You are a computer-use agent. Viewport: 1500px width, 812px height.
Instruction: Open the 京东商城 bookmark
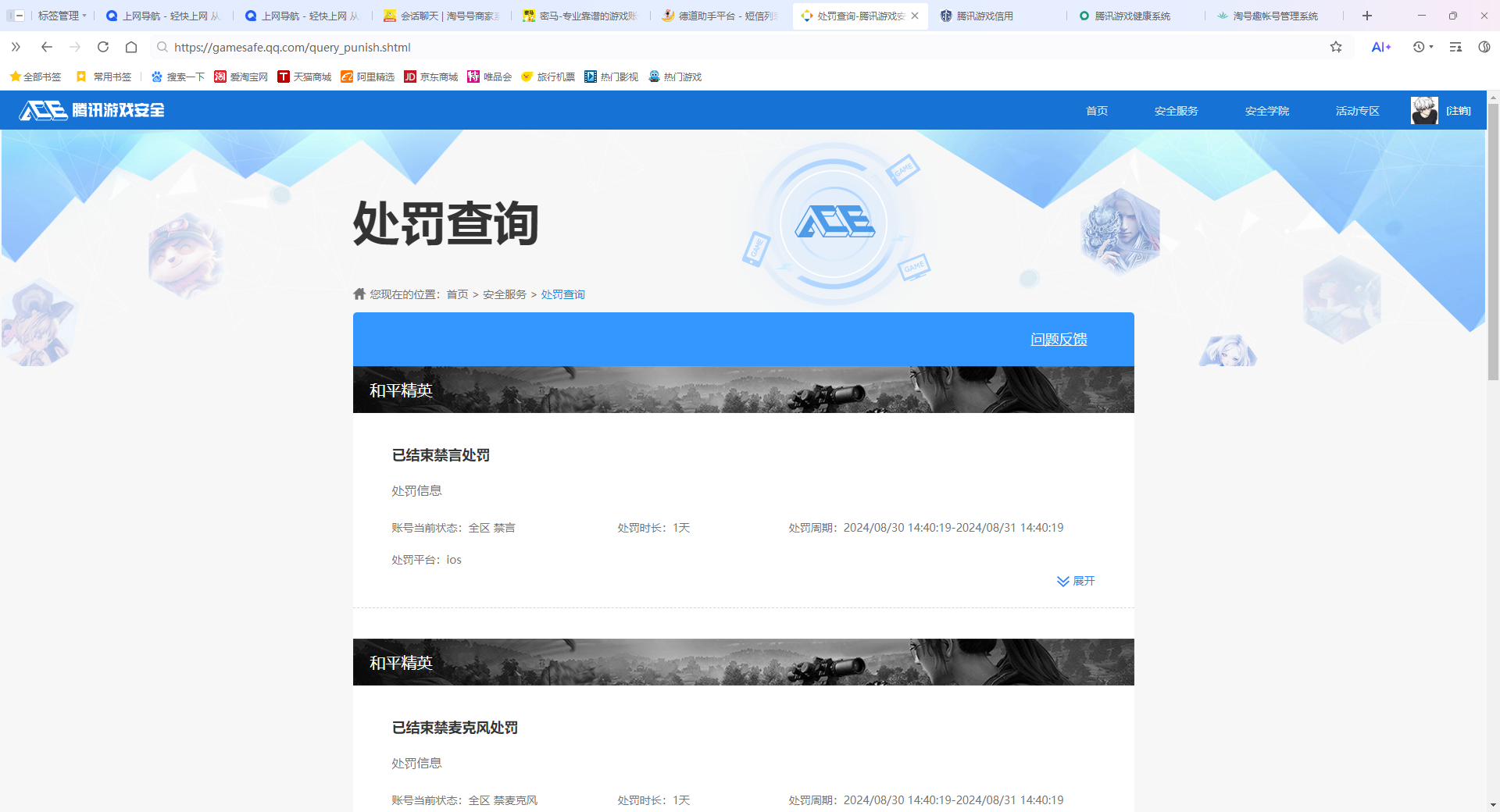430,77
